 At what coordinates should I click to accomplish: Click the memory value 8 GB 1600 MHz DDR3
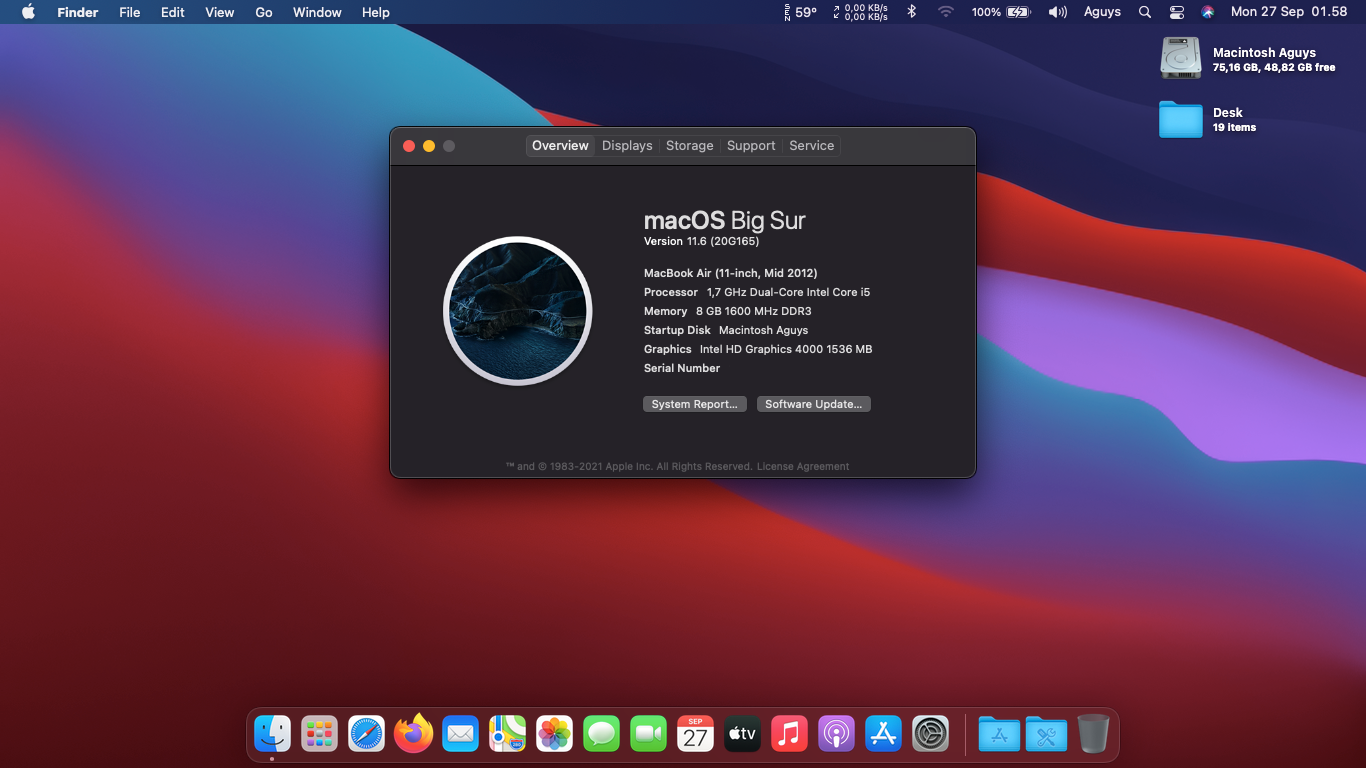point(754,311)
